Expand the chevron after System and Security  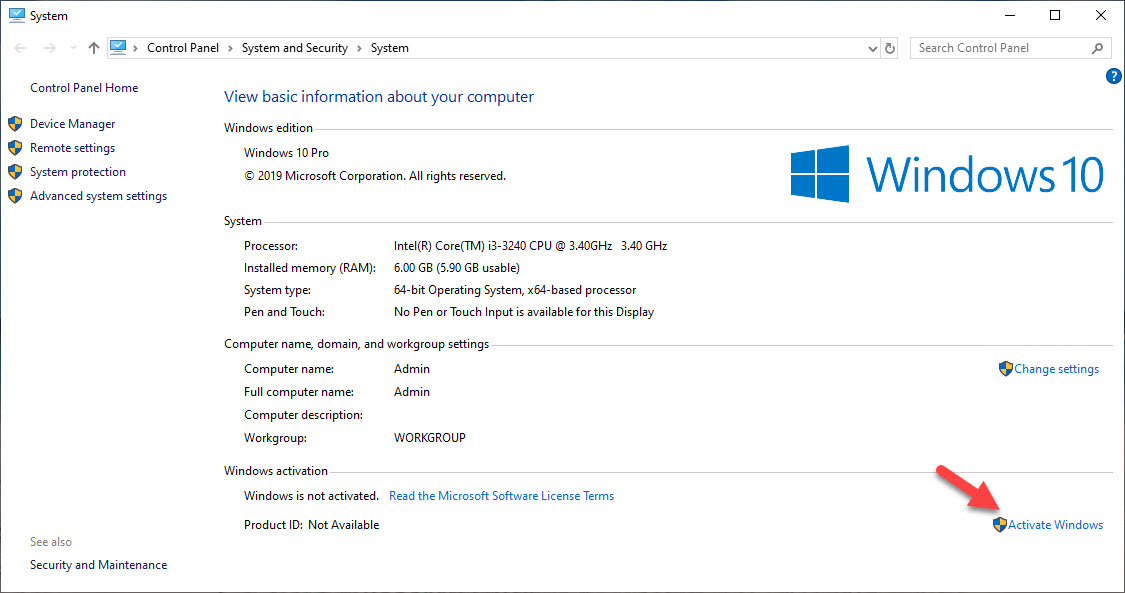[361, 47]
